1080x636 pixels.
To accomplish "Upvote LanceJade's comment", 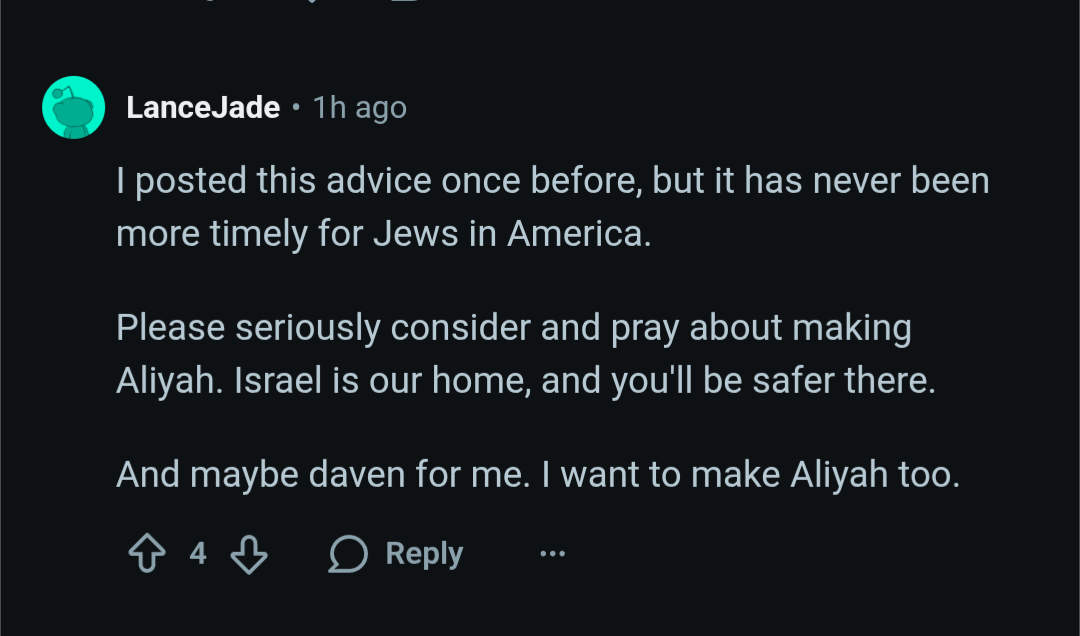I will 147,554.
